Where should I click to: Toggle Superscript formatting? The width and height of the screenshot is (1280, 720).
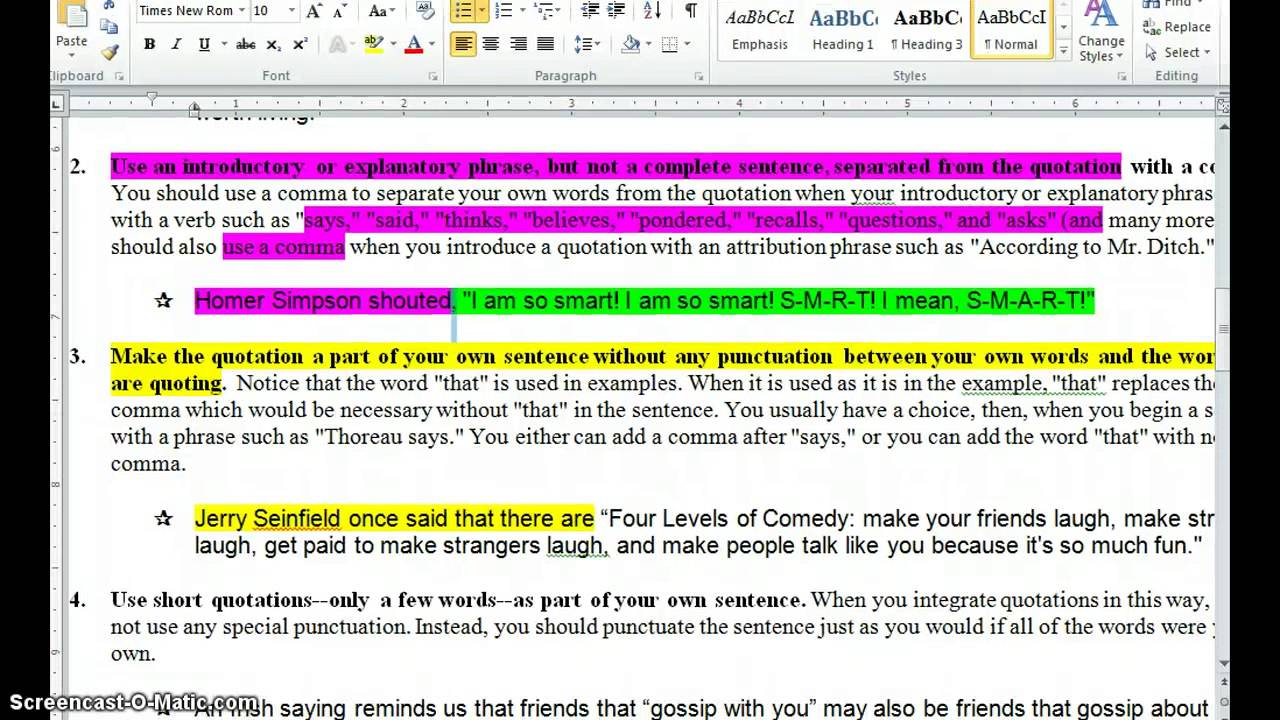tap(300, 44)
